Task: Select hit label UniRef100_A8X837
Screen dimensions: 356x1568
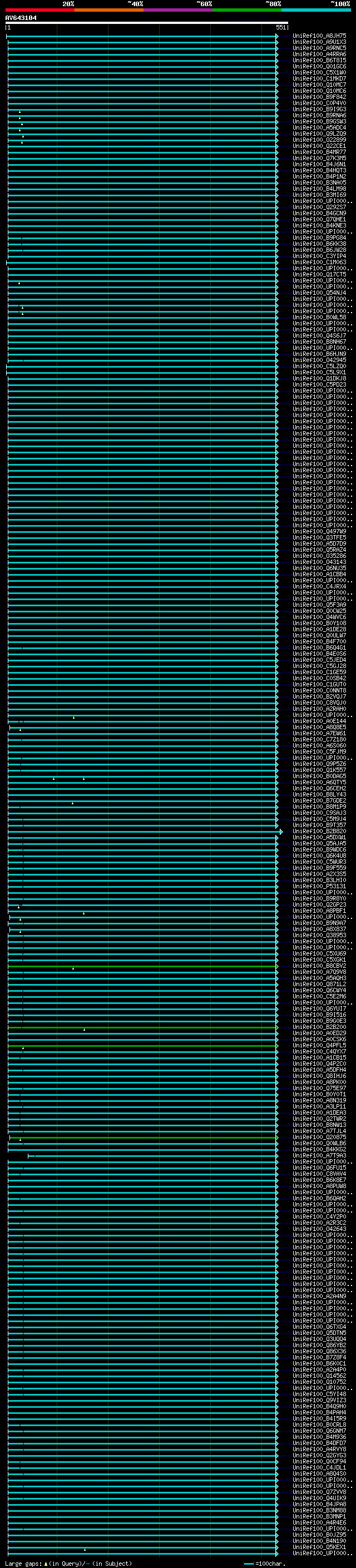Action: 319,929
